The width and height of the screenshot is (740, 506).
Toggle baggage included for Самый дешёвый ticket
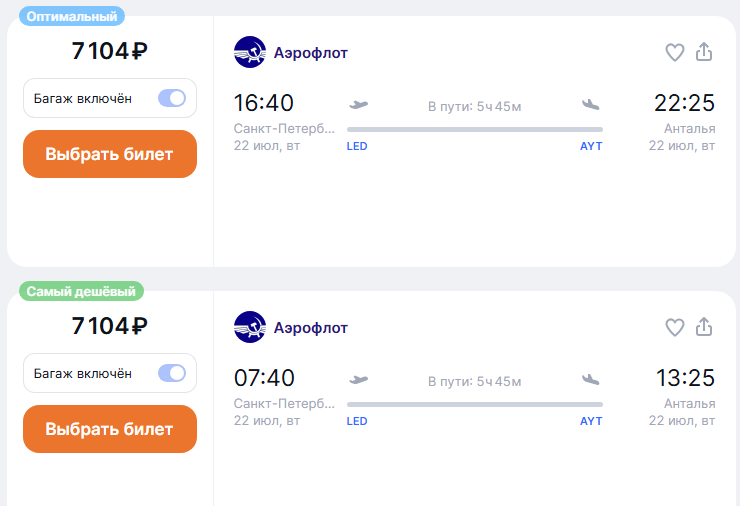pos(172,373)
